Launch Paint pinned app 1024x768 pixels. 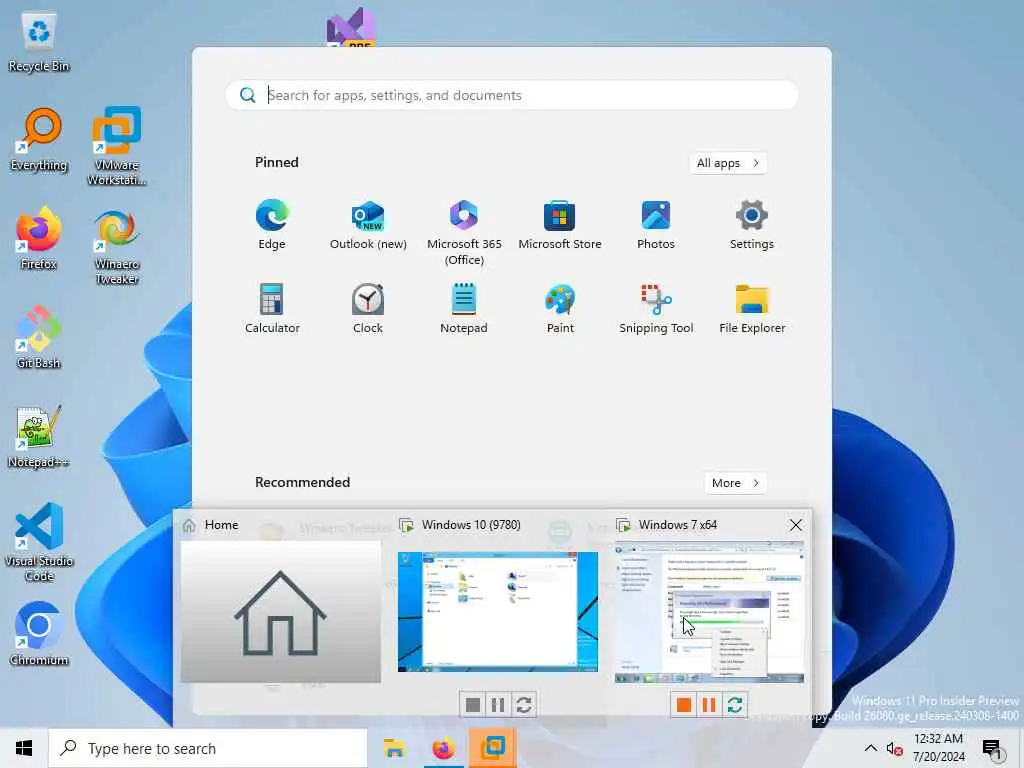click(560, 308)
